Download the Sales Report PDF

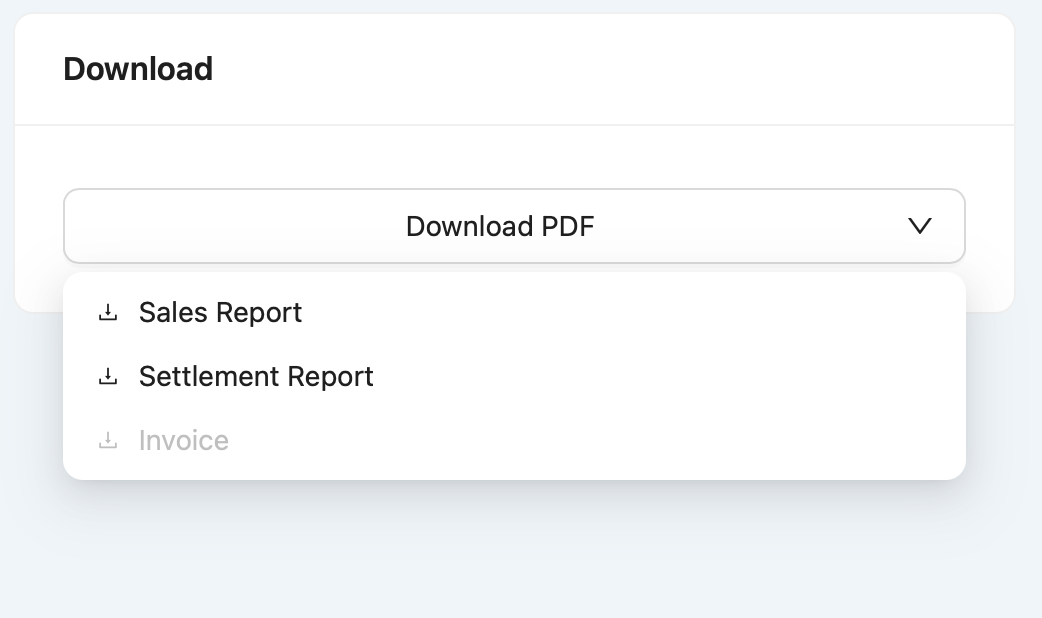(220, 313)
